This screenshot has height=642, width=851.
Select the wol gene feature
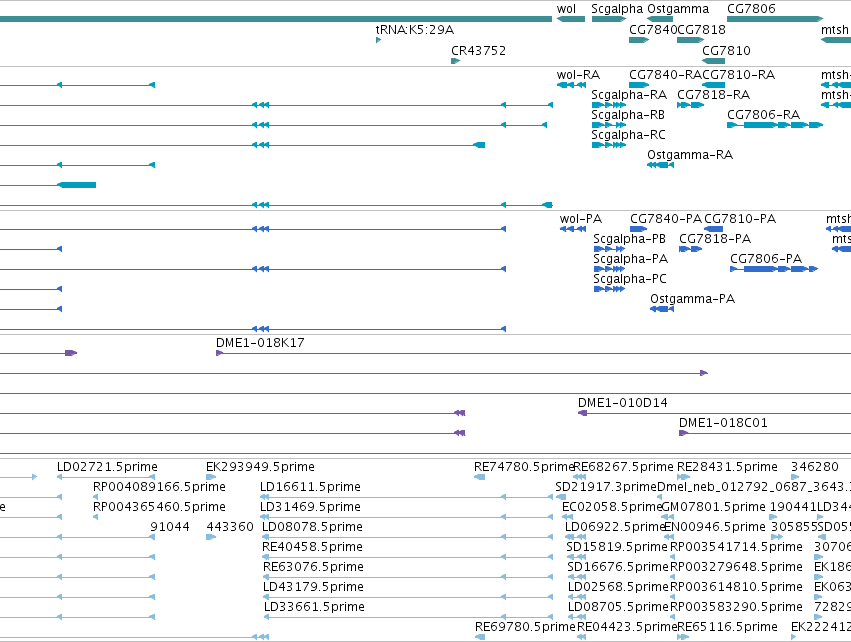pyautogui.click(x=571, y=19)
